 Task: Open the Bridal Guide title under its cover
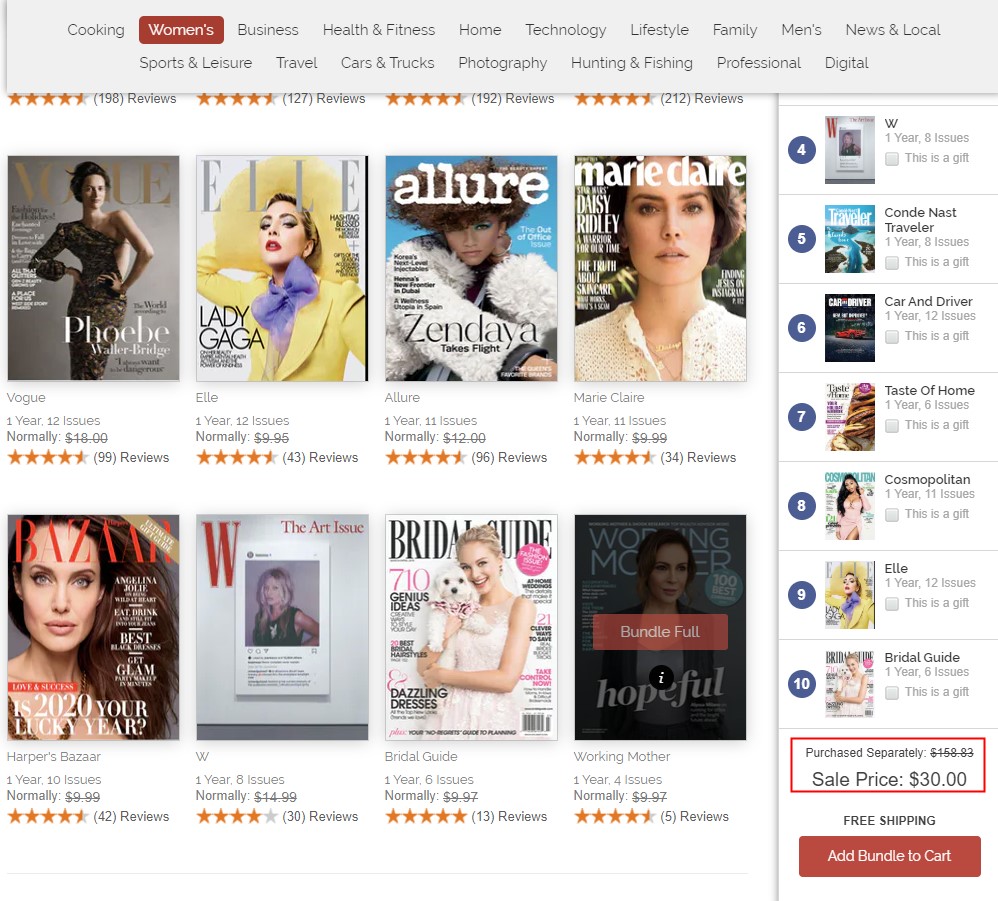tap(421, 757)
